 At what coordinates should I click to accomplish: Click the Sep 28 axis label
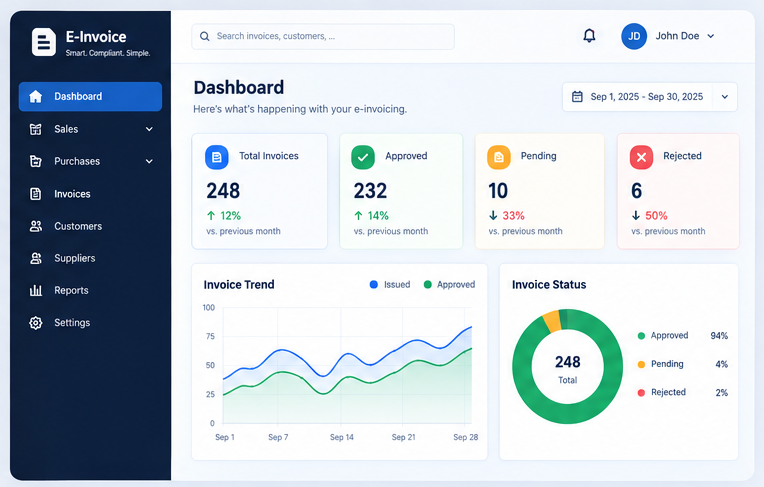click(465, 437)
